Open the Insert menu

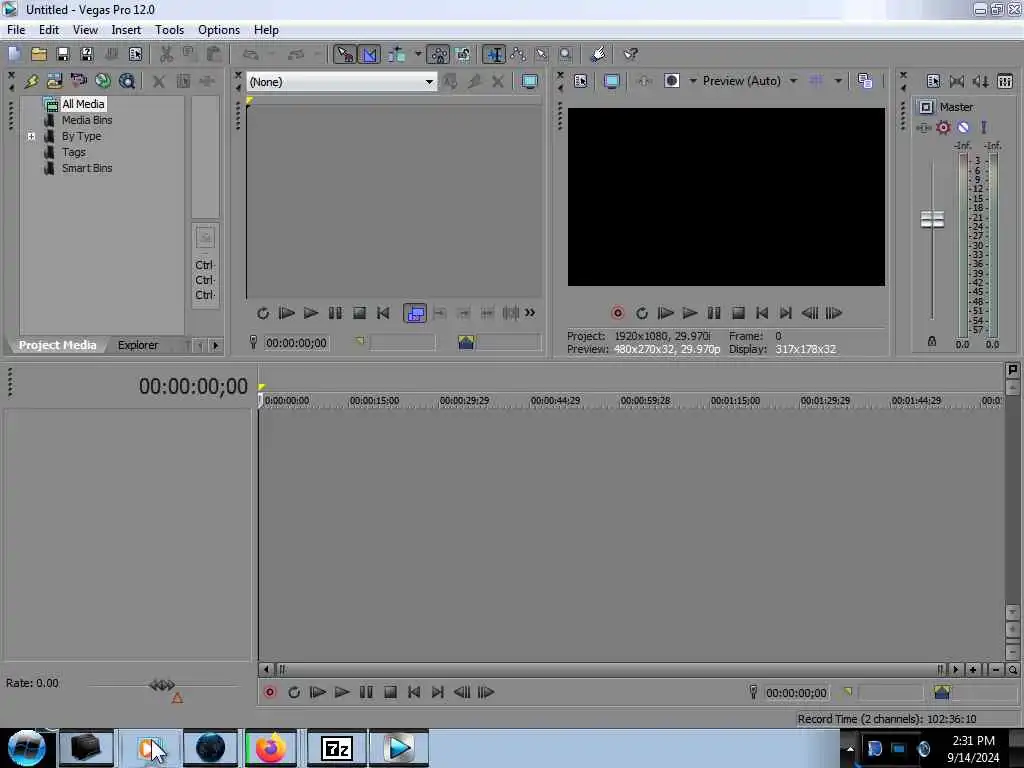[126, 30]
